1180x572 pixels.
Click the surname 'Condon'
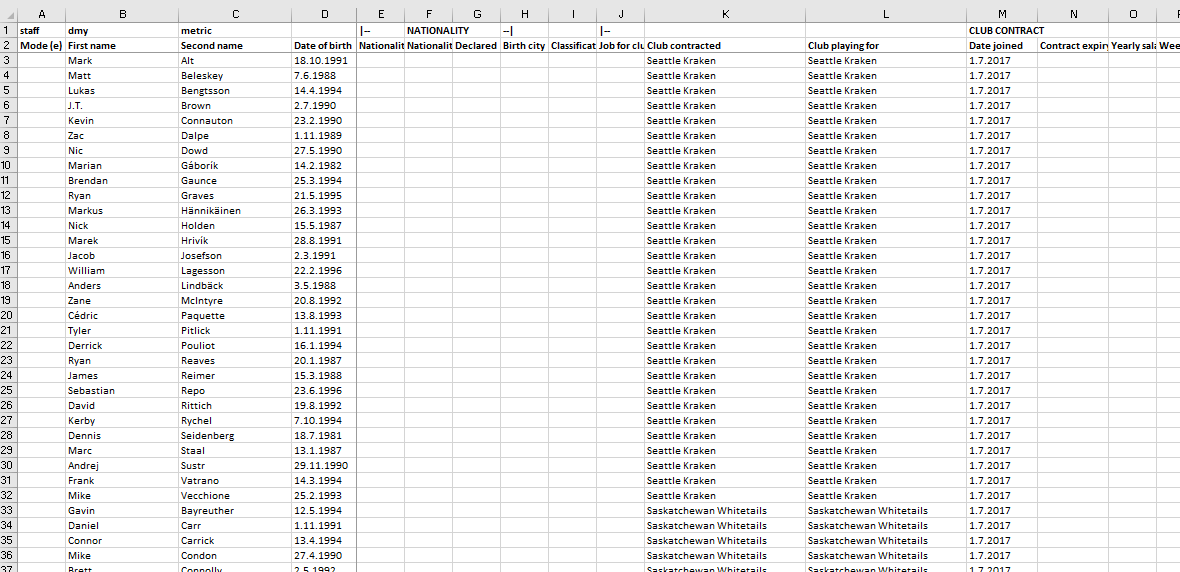pos(198,555)
